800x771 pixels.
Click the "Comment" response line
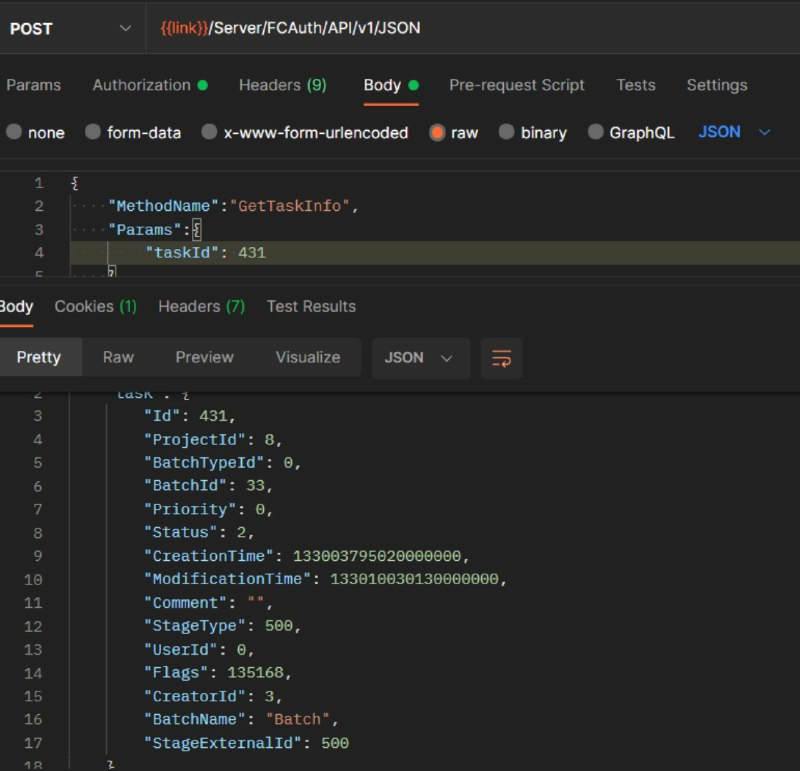tap(209, 603)
